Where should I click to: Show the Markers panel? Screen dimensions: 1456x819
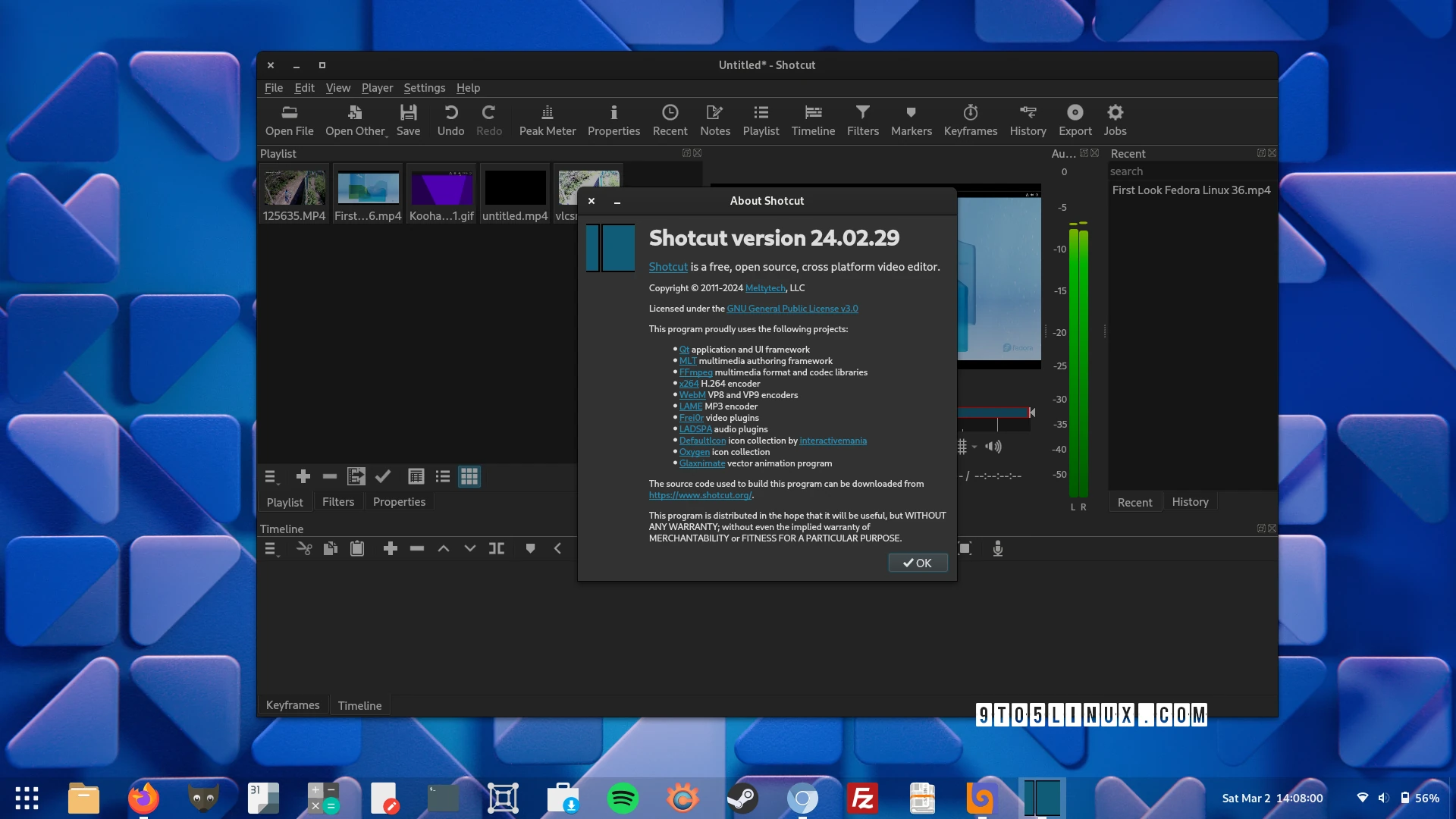pos(911,120)
